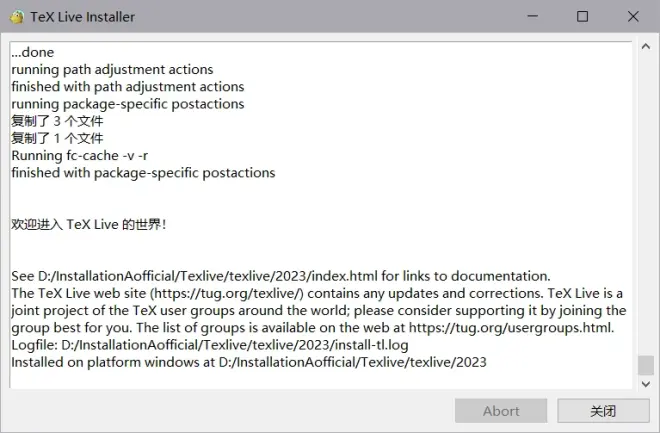Click the "...done" line in the log
660x433 pixels.
click(33, 52)
